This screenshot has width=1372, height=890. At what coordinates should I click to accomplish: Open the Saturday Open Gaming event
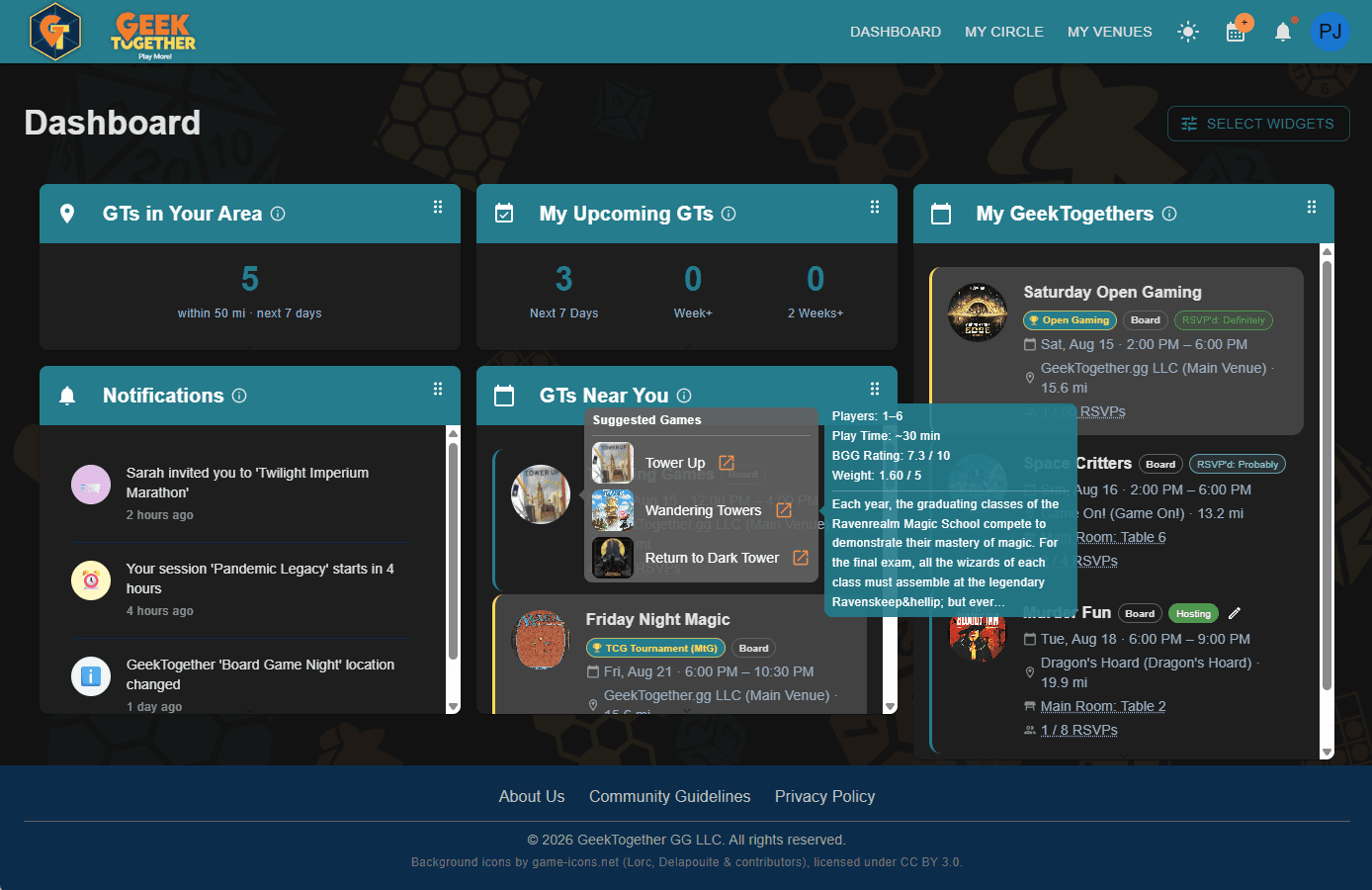point(1112,292)
